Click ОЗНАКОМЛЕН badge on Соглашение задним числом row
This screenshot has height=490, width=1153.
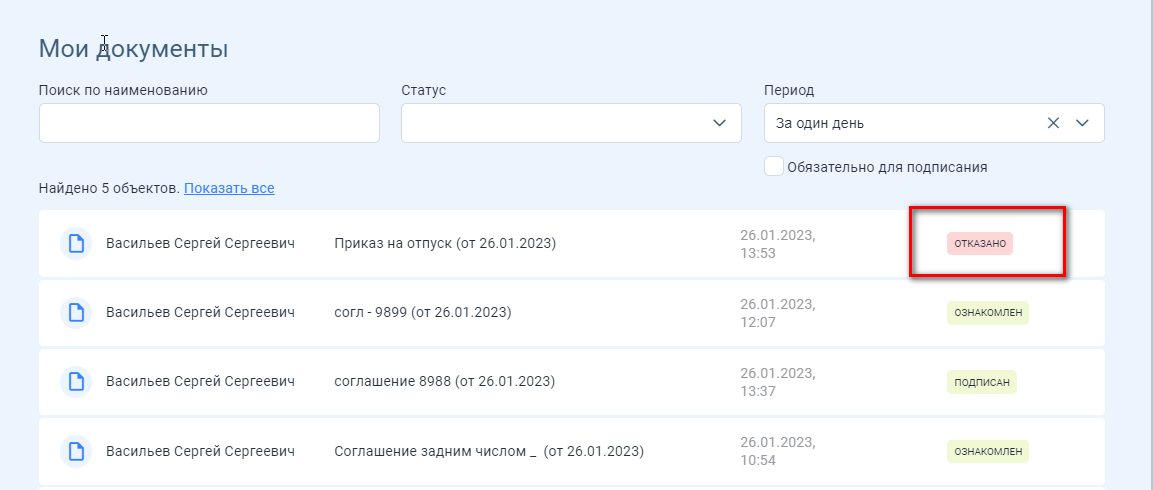pyautogui.click(x=988, y=452)
